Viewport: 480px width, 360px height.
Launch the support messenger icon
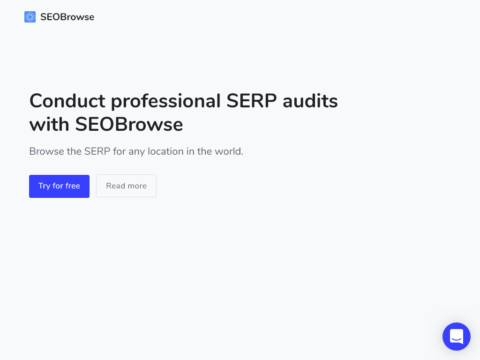(x=456, y=336)
